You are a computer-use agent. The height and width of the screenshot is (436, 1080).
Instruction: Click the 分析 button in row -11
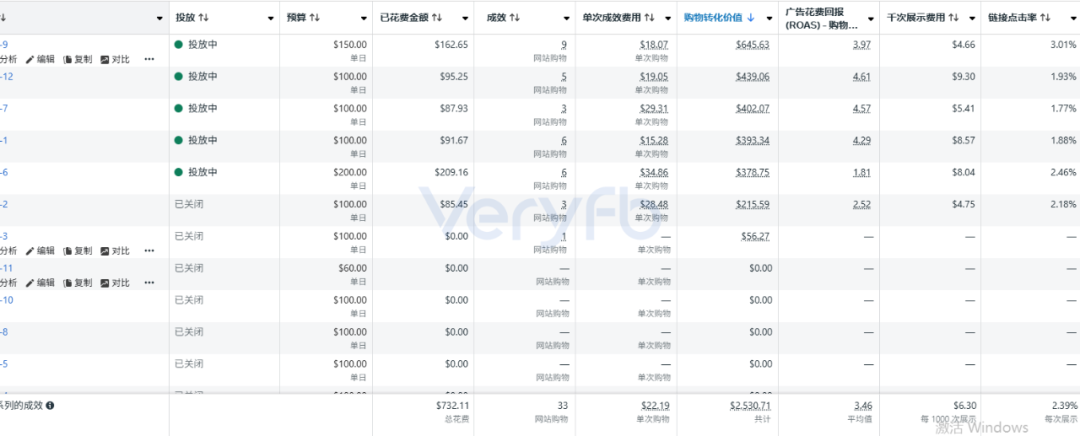tap(8, 283)
